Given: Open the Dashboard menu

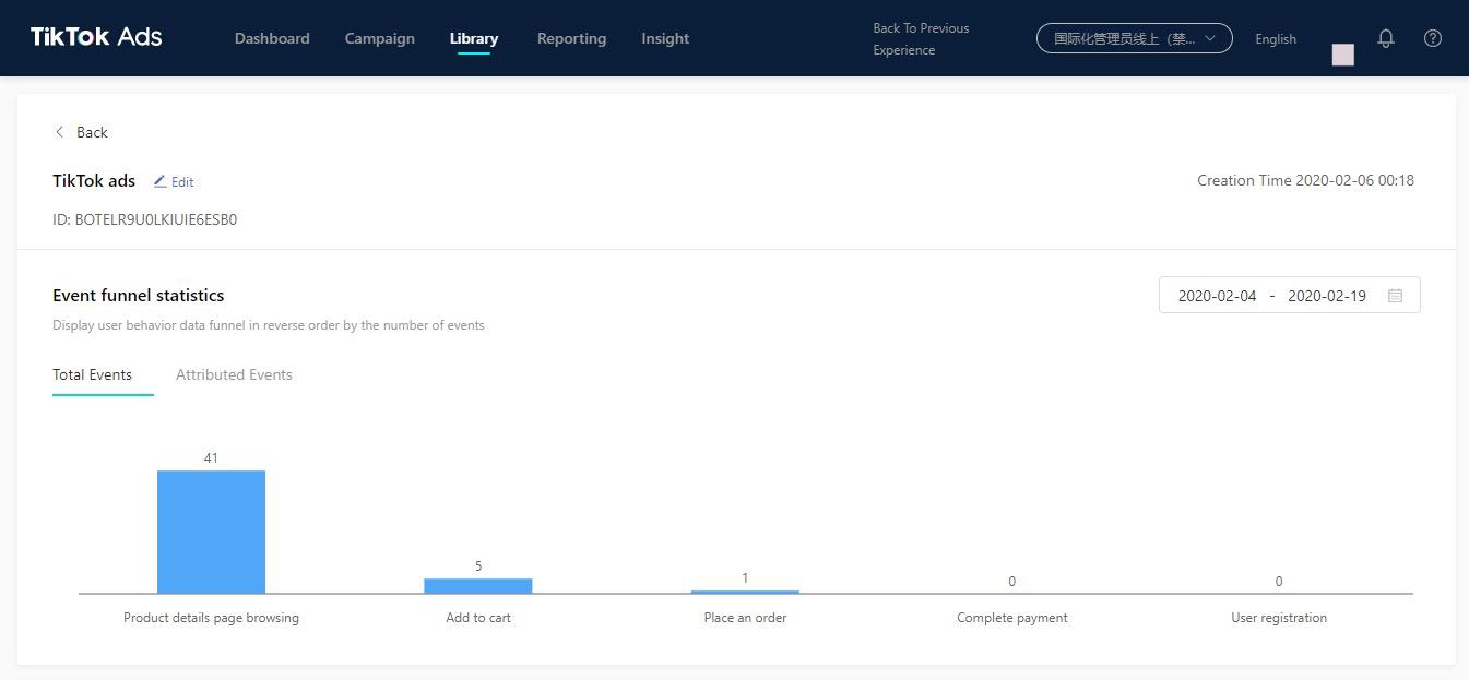Looking at the screenshot, I should click(x=272, y=39).
